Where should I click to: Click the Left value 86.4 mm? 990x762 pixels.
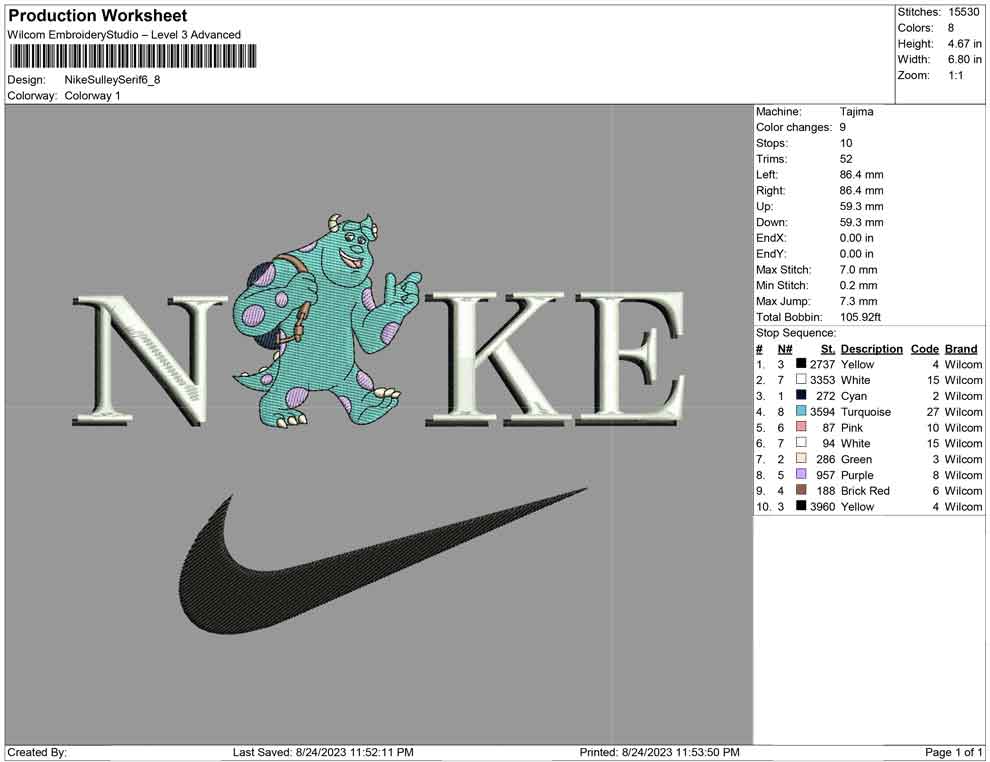click(x=861, y=175)
